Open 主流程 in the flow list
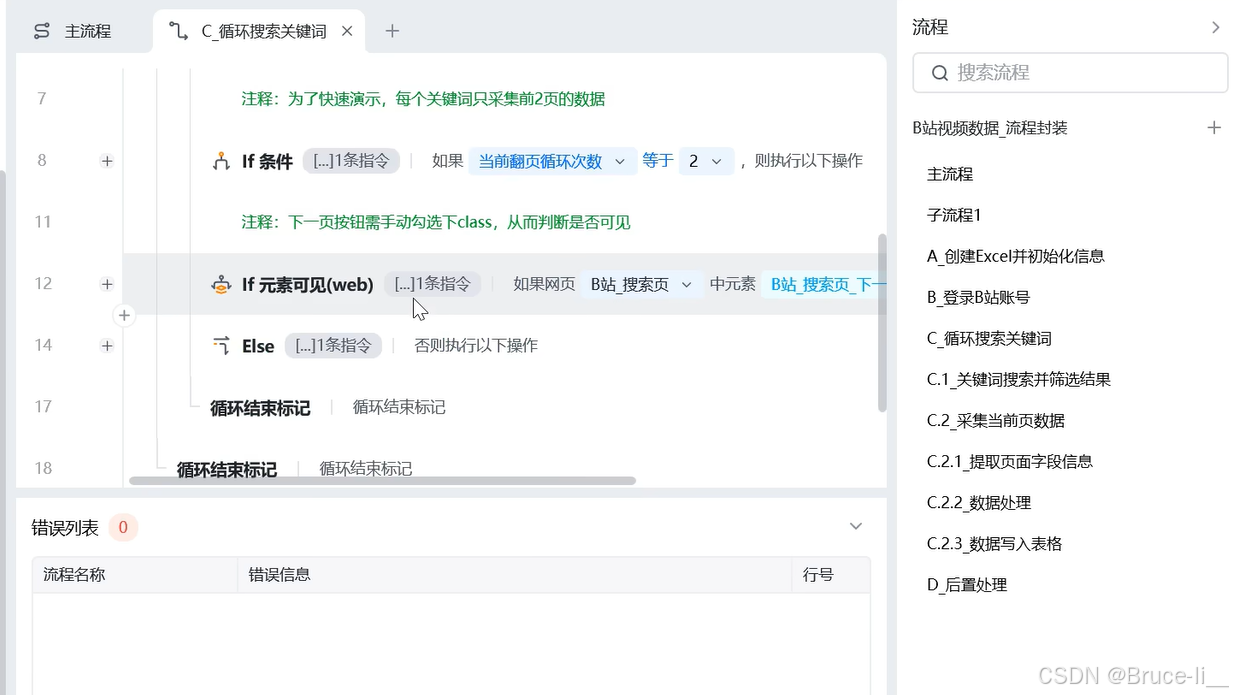This screenshot has width=1233, height=695. tap(950, 174)
